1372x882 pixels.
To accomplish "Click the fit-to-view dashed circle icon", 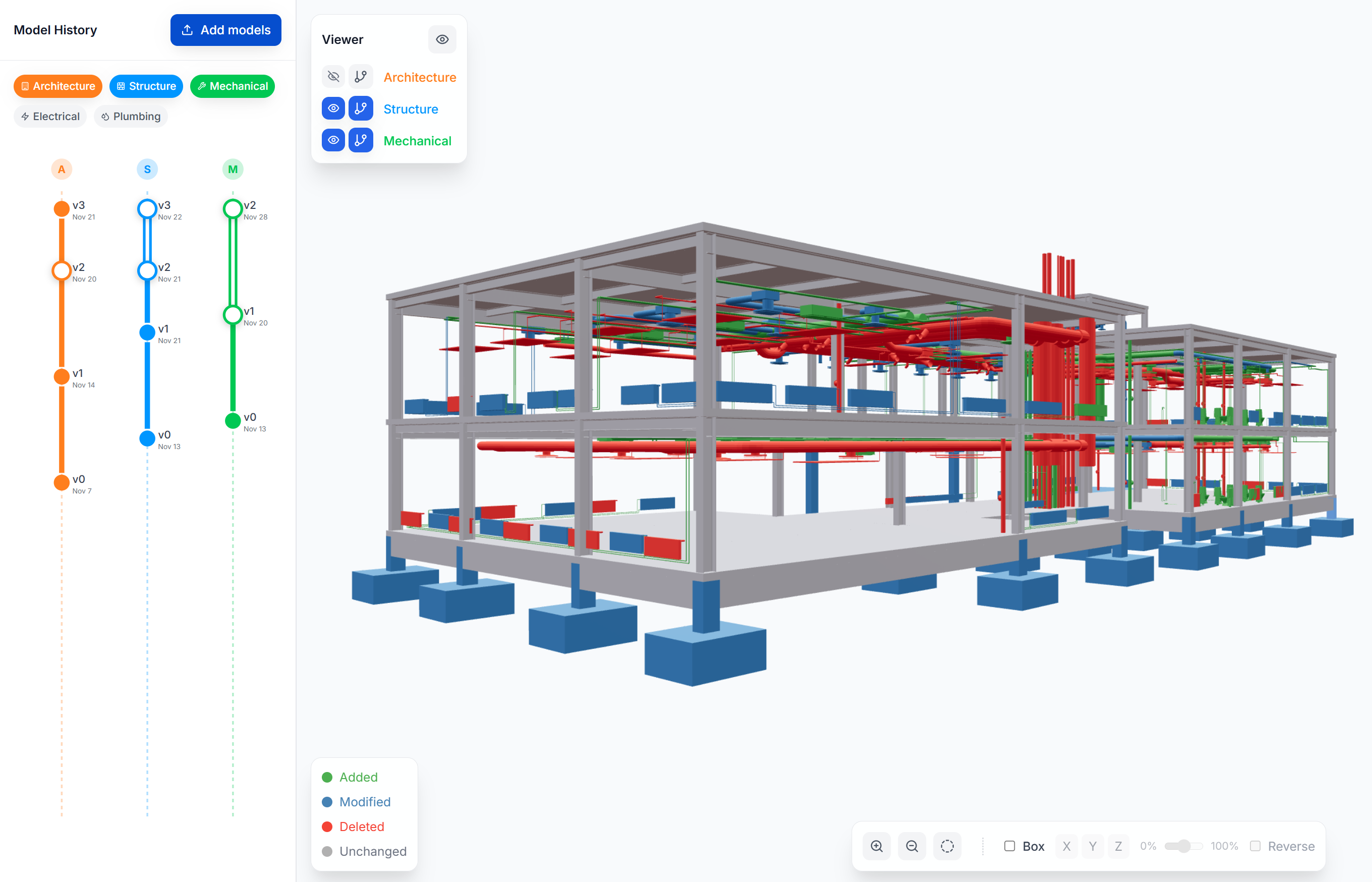I will tap(947, 846).
